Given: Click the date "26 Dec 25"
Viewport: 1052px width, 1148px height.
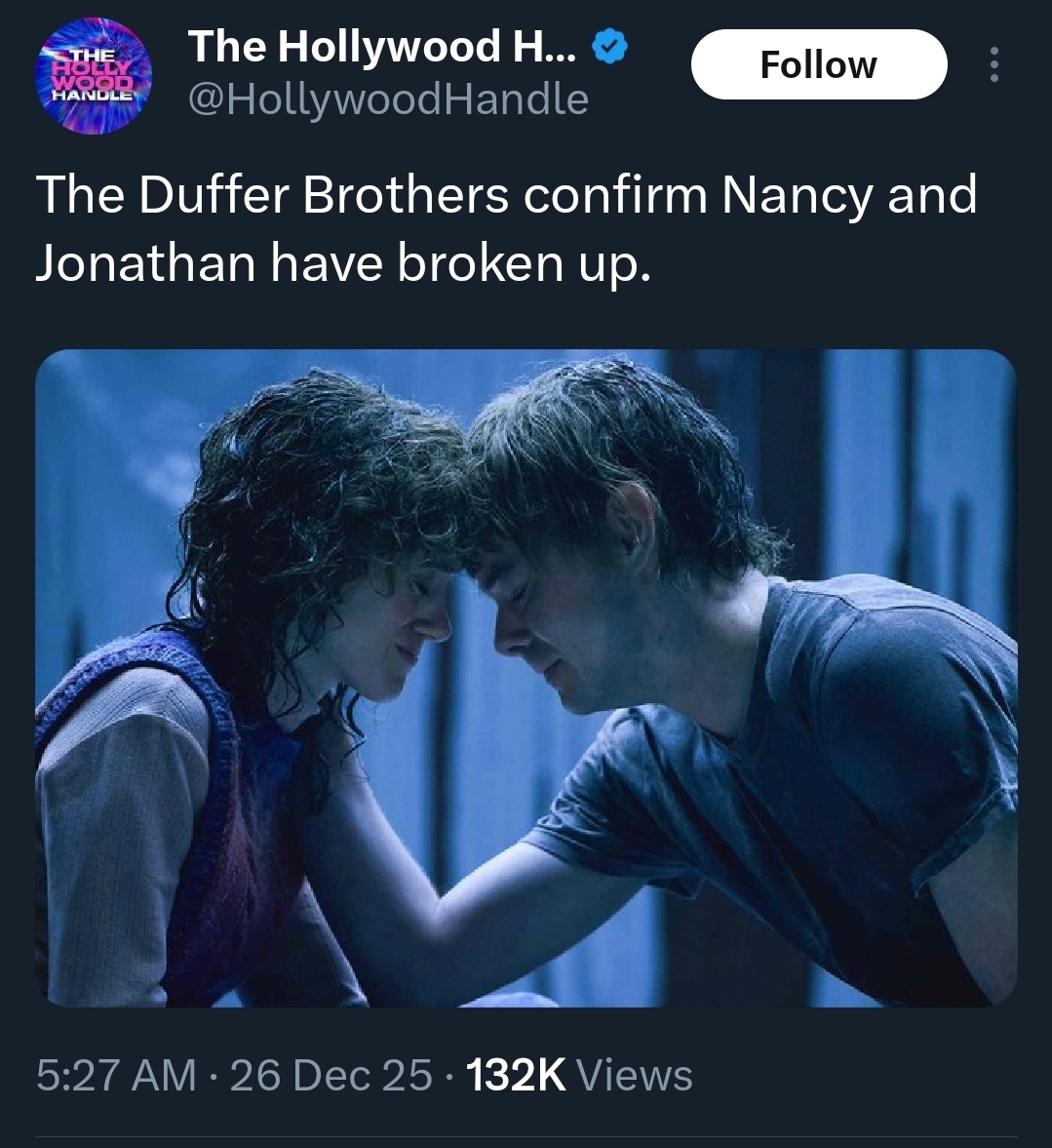Looking at the screenshot, I should 331,1075.
